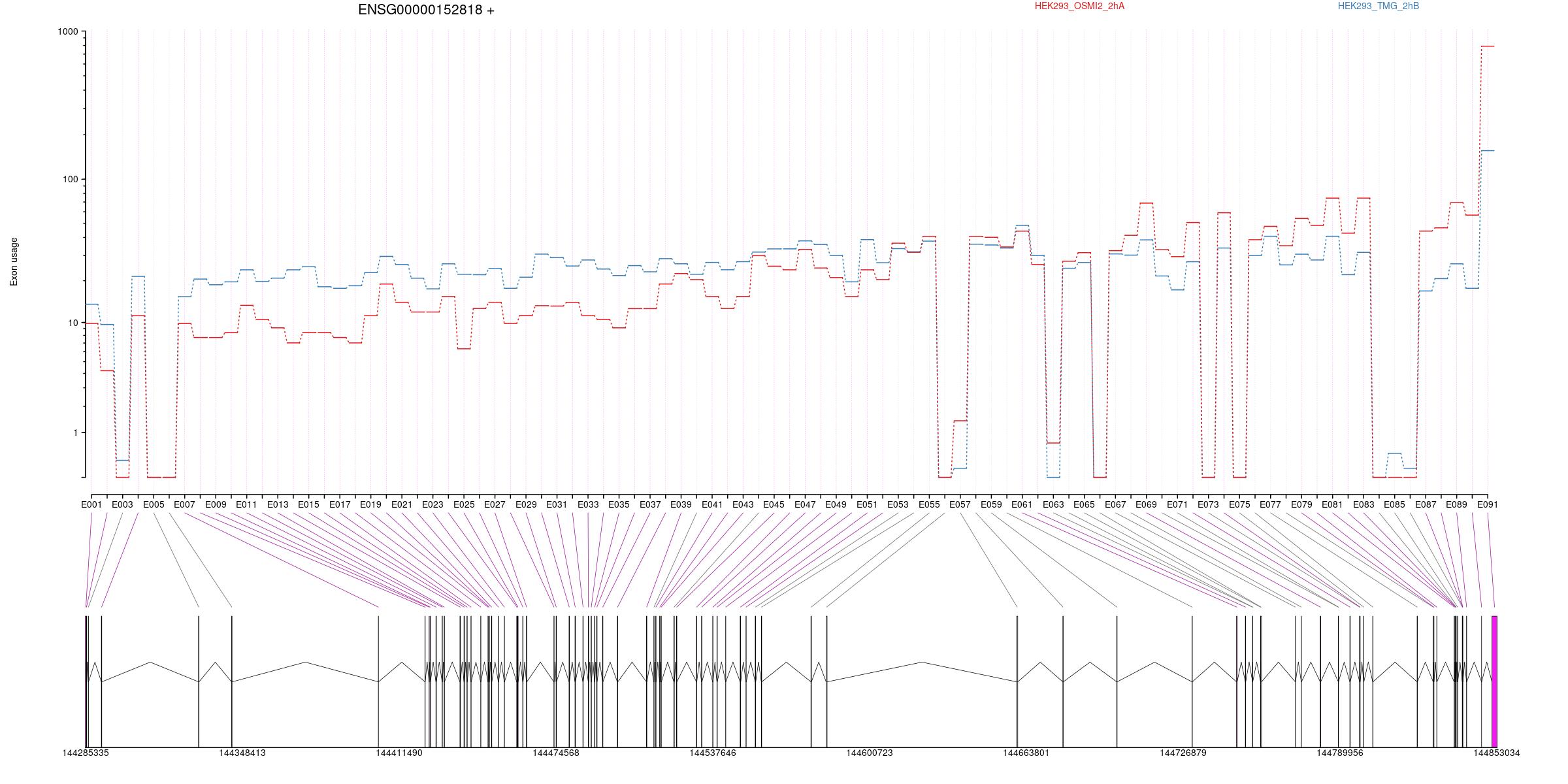Click exon label E033
This screenshot has height=784, width=1568.
pyautogui.click(x=588, y=504)
